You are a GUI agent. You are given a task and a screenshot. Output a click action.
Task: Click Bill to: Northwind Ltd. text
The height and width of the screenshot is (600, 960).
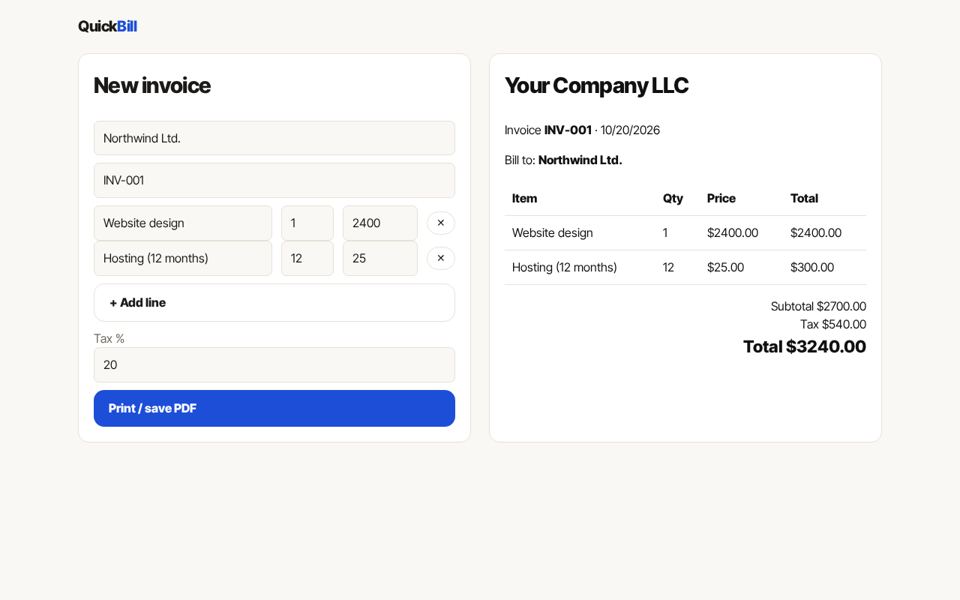(563, 160)
